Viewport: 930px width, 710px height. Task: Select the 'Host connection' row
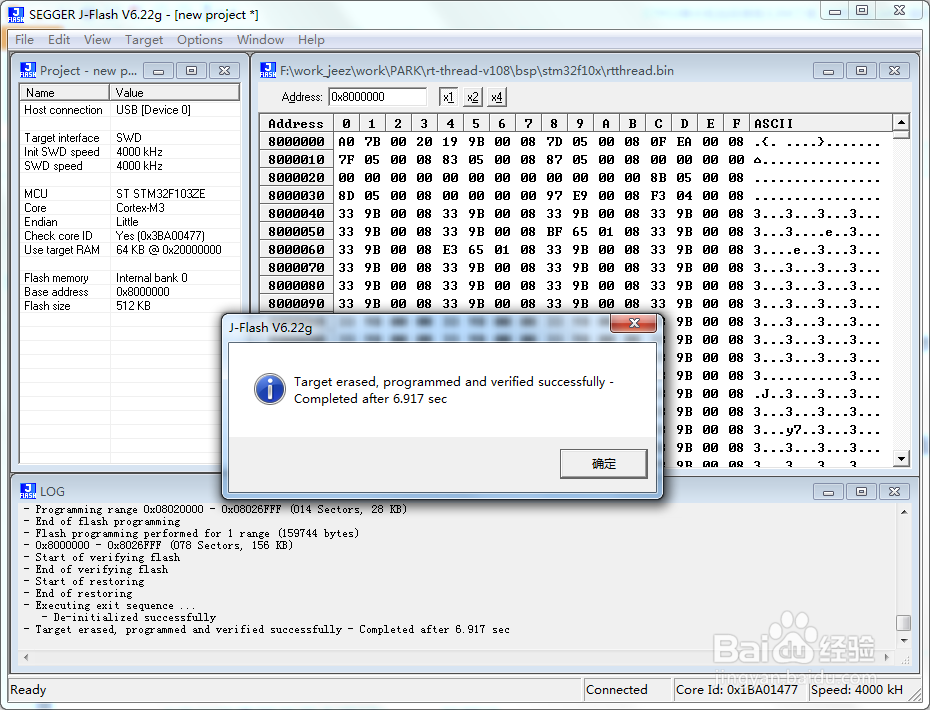(130, 110)
